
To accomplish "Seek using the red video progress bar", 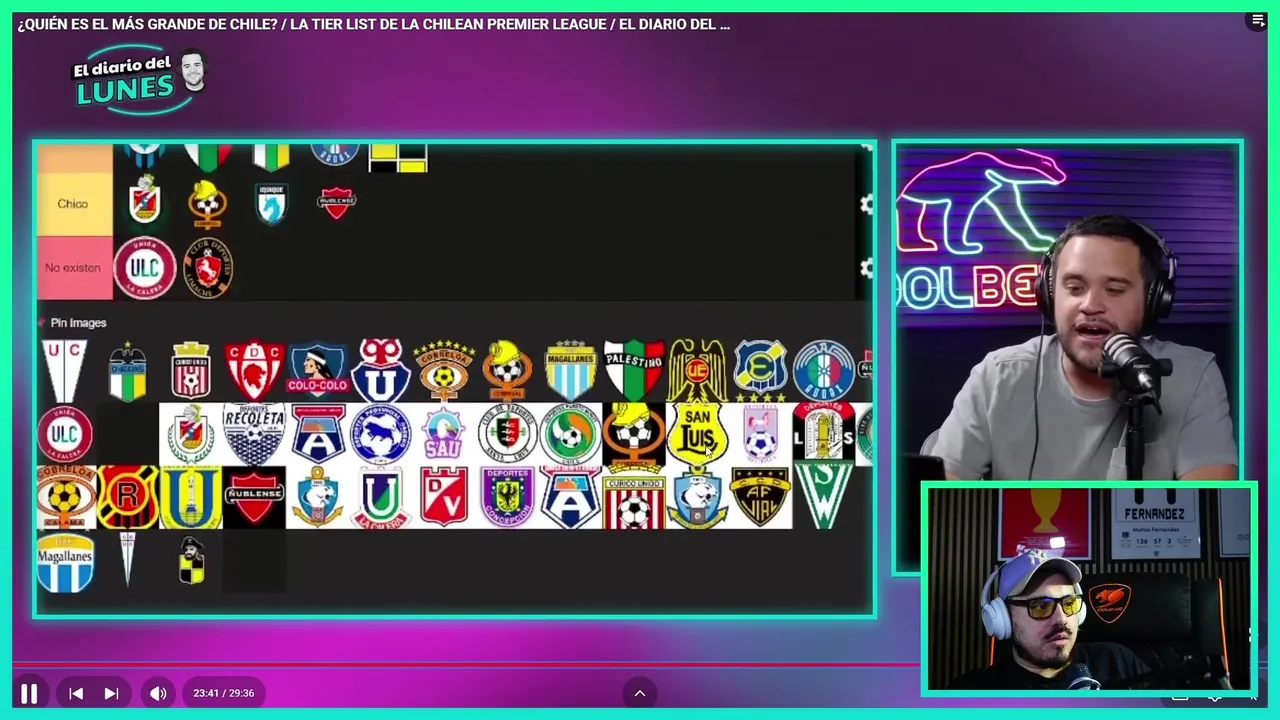I will tap(465, 664).
